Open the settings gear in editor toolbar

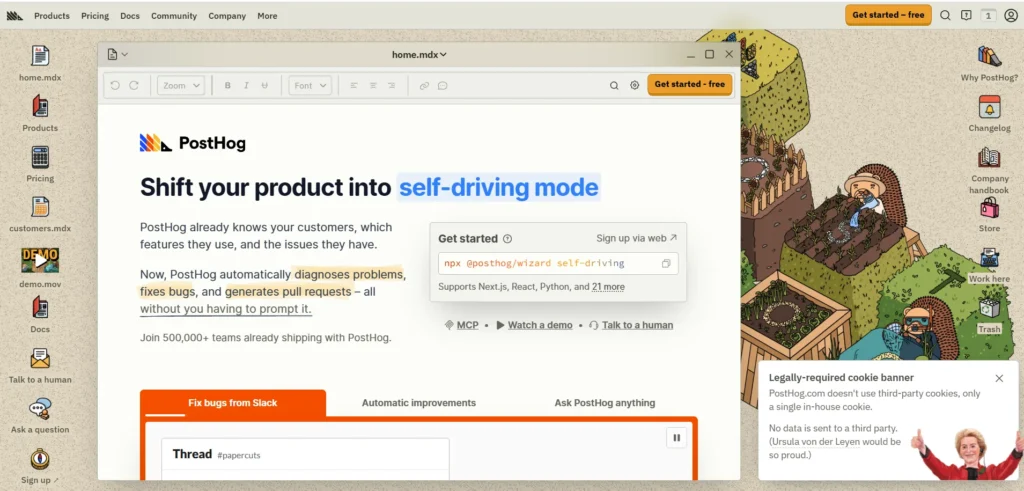point(634,86)
